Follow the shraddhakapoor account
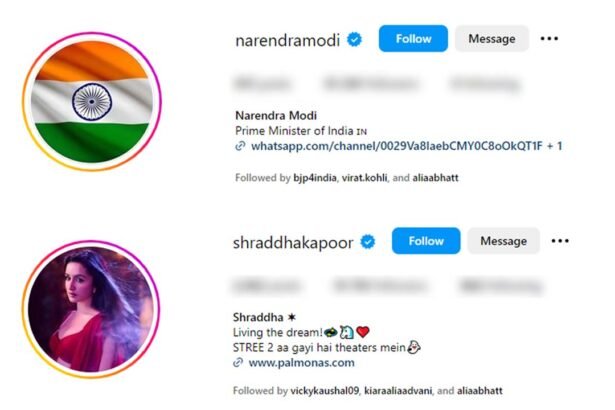 click(426, 241)
